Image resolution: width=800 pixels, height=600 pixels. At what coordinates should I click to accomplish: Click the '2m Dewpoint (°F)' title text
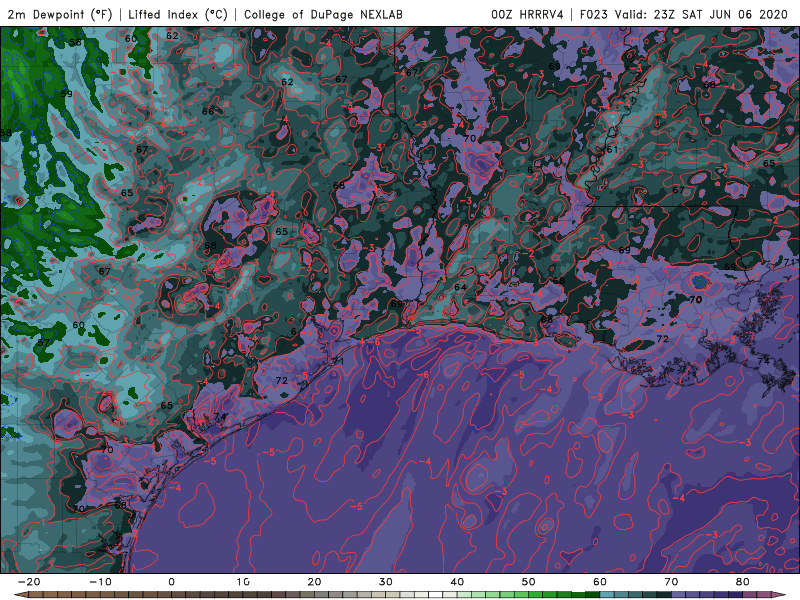pyautogui.click(x=59, y=14)
